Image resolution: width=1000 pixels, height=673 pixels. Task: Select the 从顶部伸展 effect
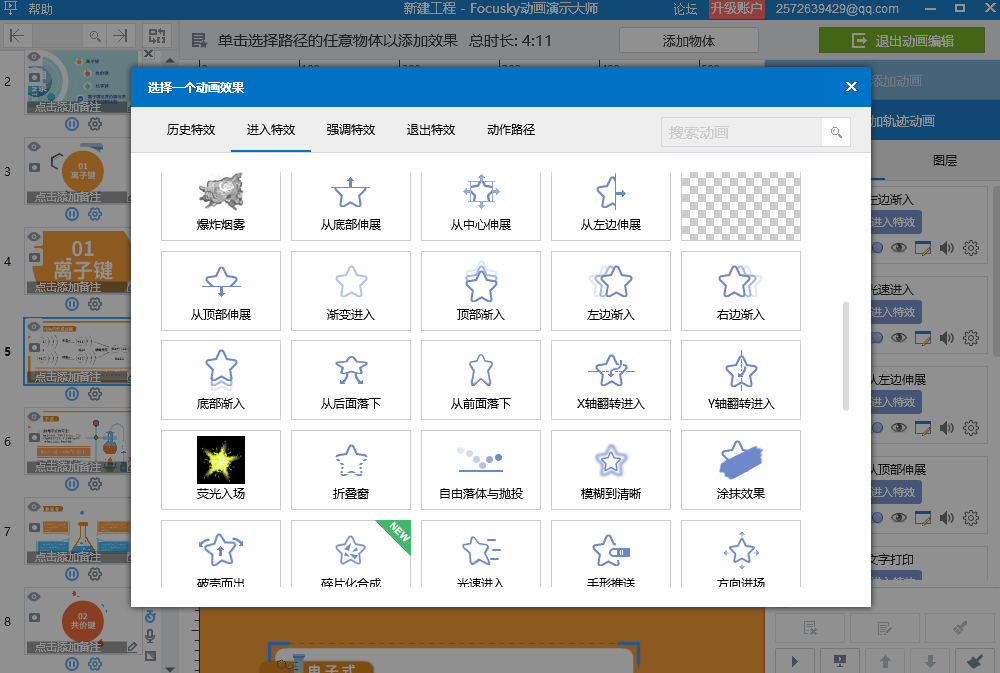[x=221, y=291]
